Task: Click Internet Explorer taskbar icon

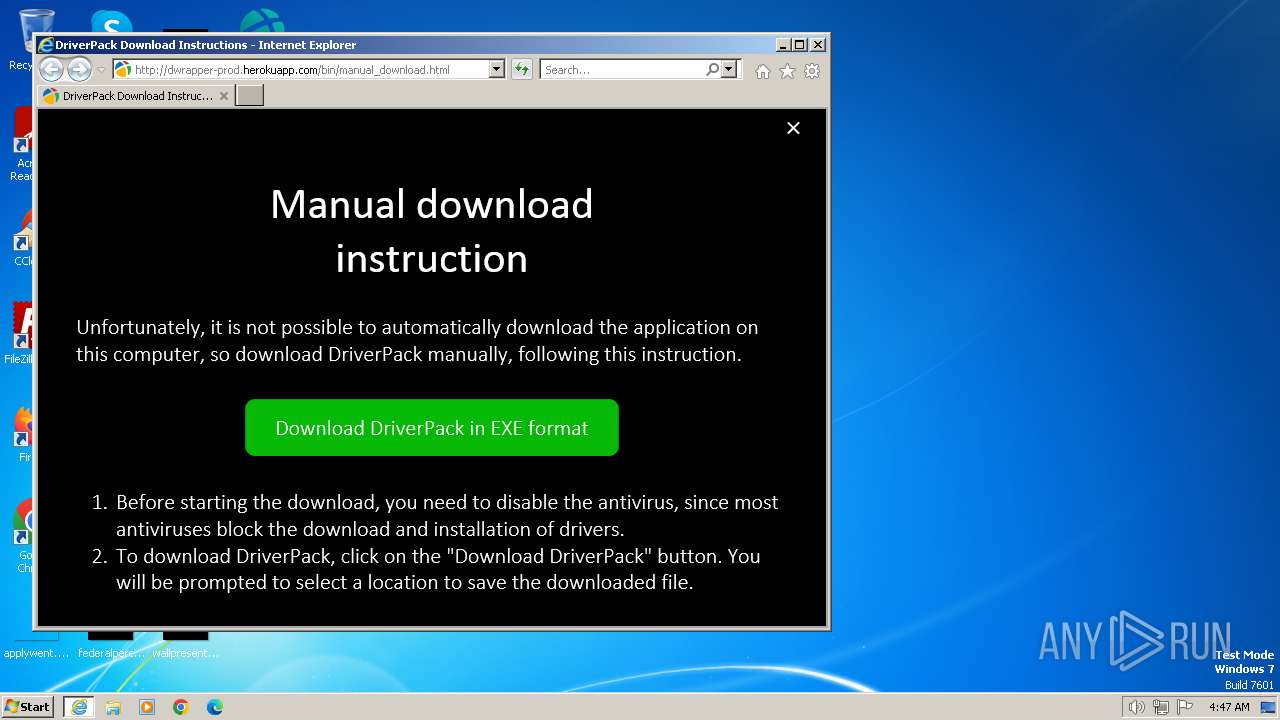Action: click(79, 706)
